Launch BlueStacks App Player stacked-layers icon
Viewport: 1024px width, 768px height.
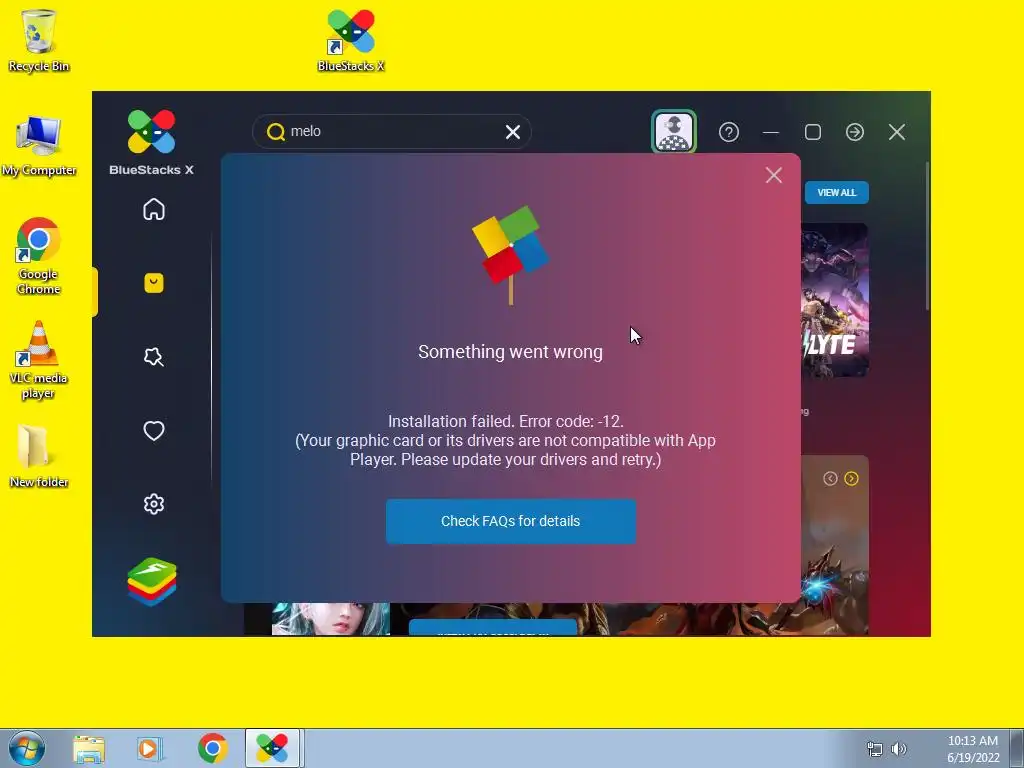point(152,581)
